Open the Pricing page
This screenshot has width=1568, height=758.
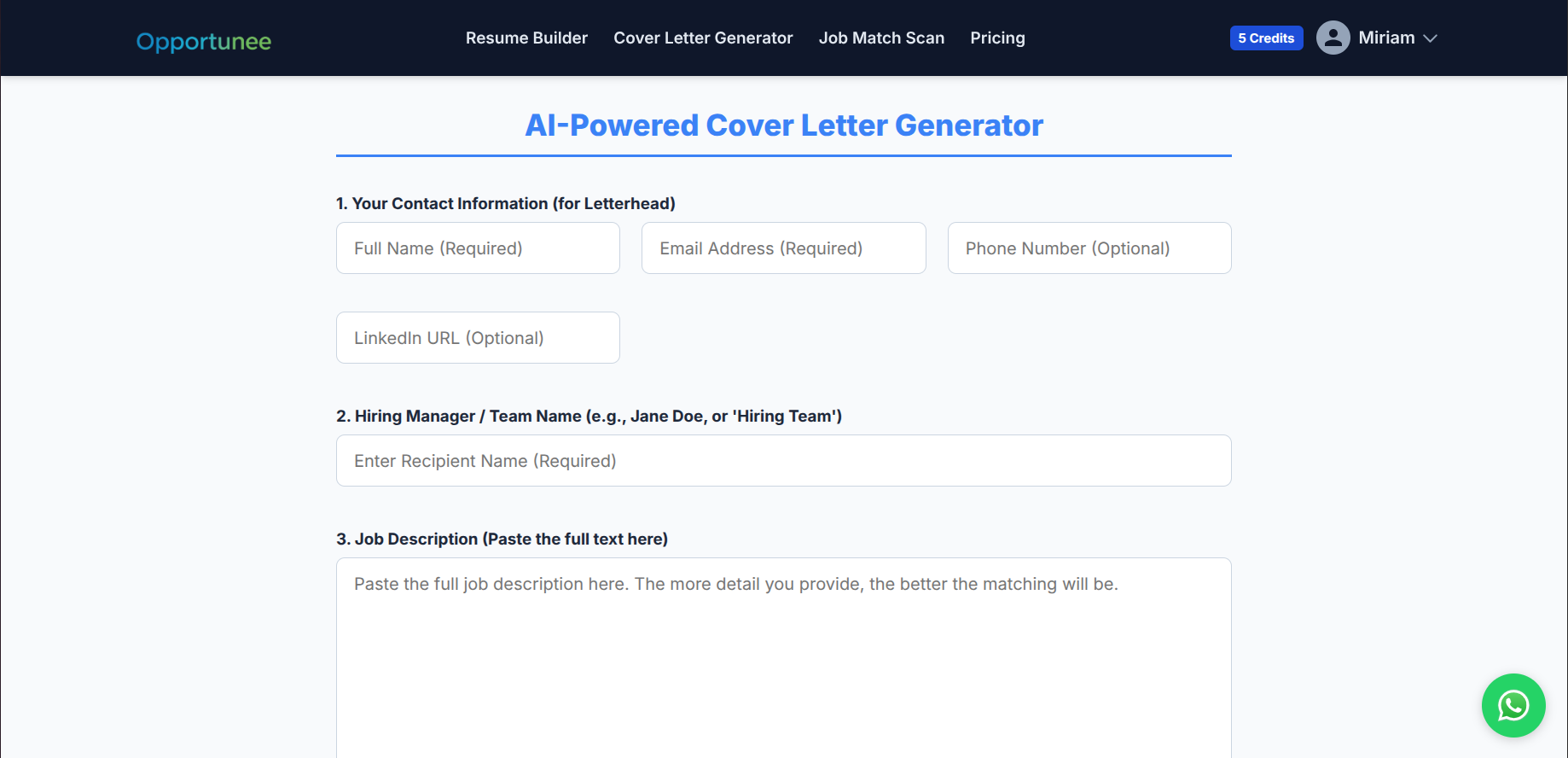pyautogui.click(x=997, y=38)
